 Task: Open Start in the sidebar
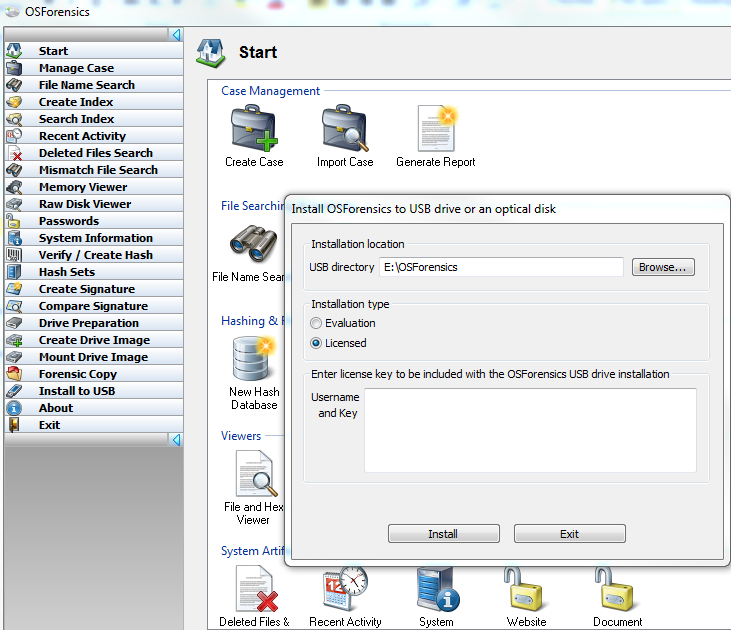pos(94,51)
